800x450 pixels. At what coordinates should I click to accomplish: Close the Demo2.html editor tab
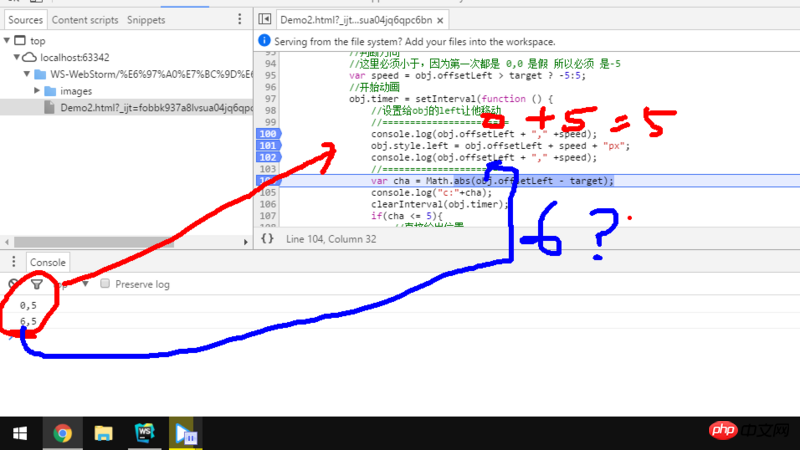click(440, 20)
